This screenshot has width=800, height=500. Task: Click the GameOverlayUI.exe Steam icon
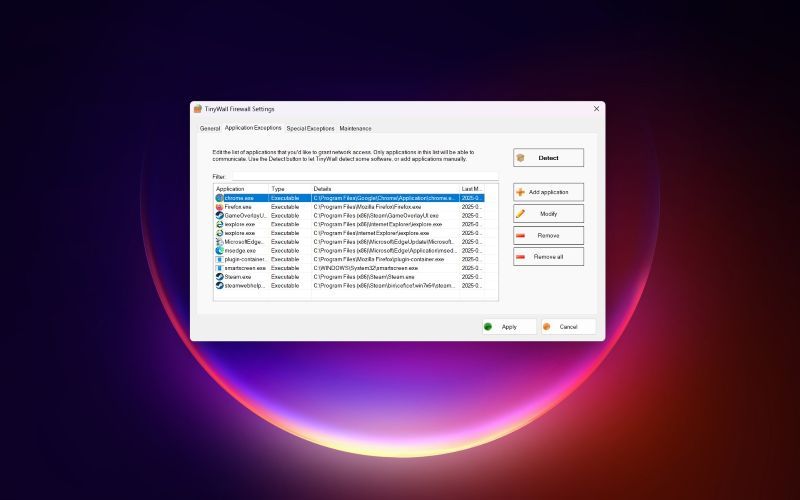(x=219, y=215)
